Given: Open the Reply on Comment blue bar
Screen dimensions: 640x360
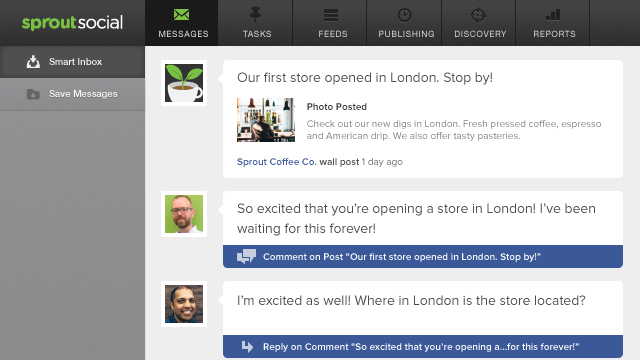Looking at the screenshot, I should [x=423, y=347].
